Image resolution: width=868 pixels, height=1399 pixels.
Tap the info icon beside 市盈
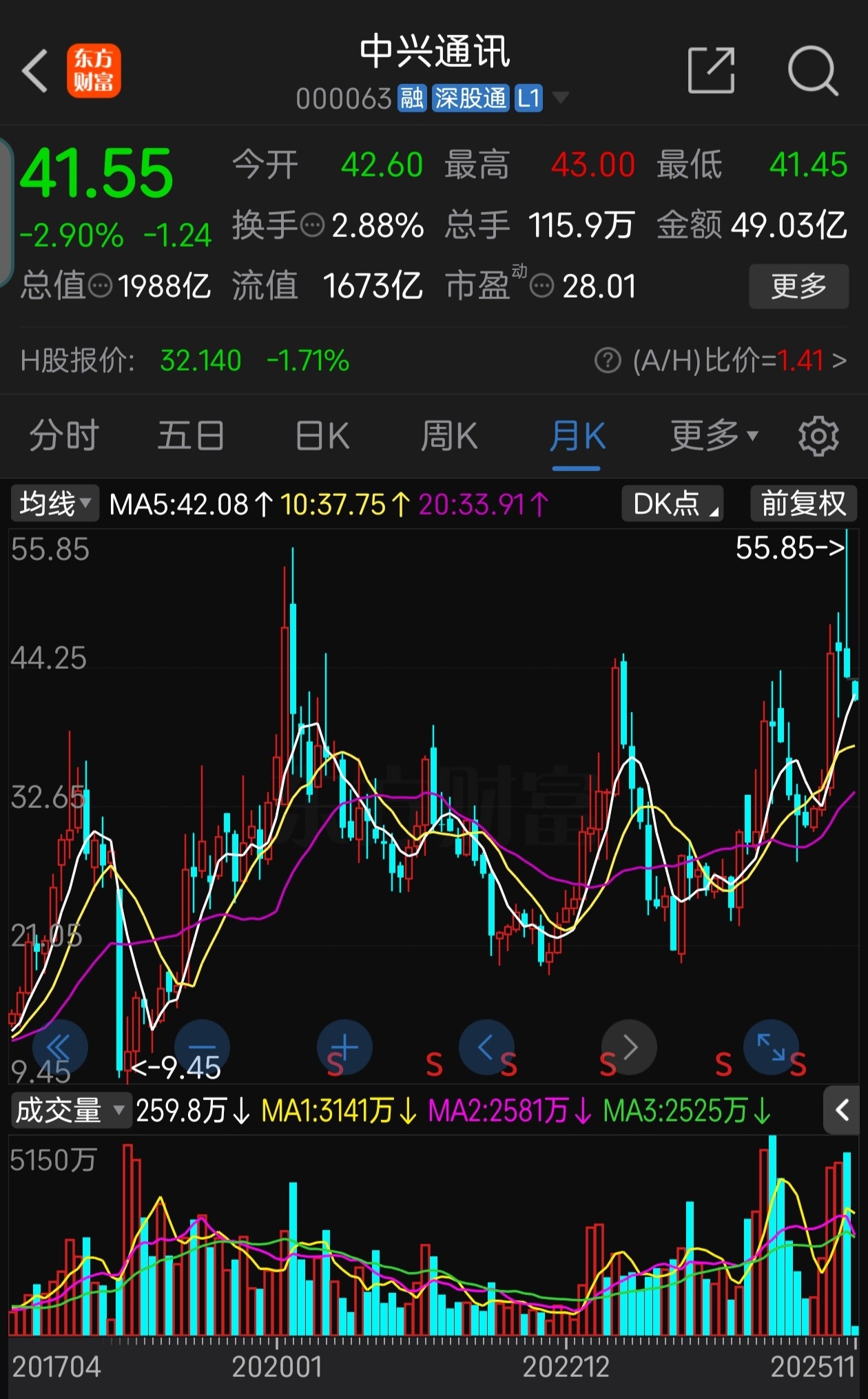click(x=541, y=286)
